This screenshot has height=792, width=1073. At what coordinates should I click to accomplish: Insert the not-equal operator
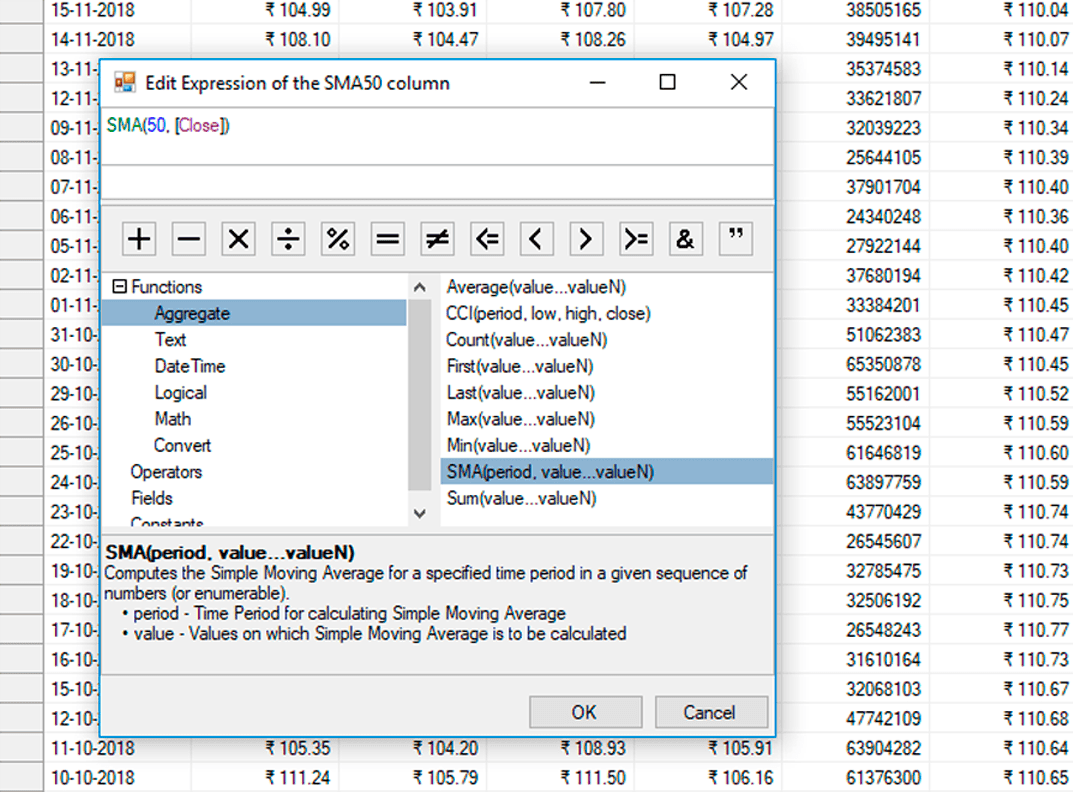click(437, 239)
